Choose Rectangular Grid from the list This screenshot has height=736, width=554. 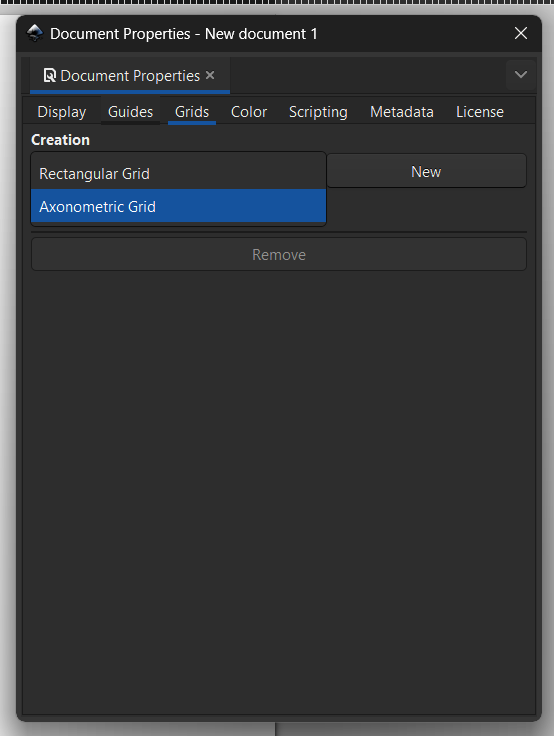(x=178, y=174)
